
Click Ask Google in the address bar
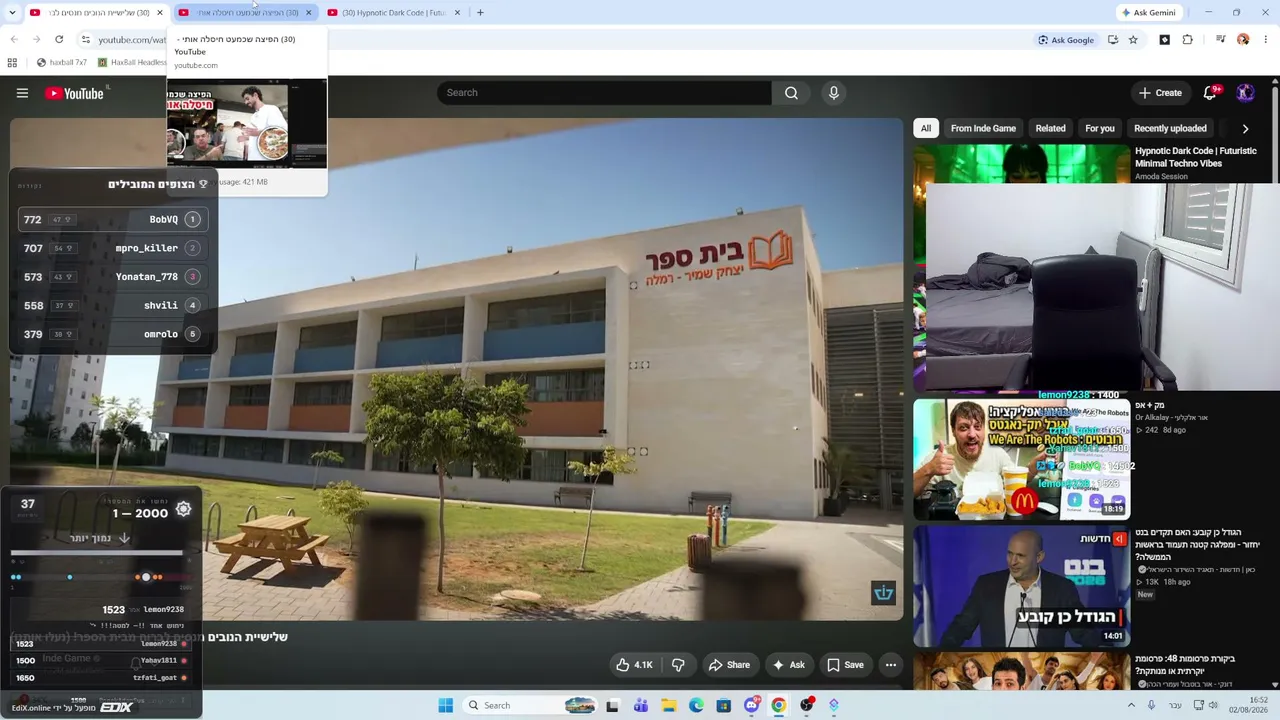[x=1066, y=40]
